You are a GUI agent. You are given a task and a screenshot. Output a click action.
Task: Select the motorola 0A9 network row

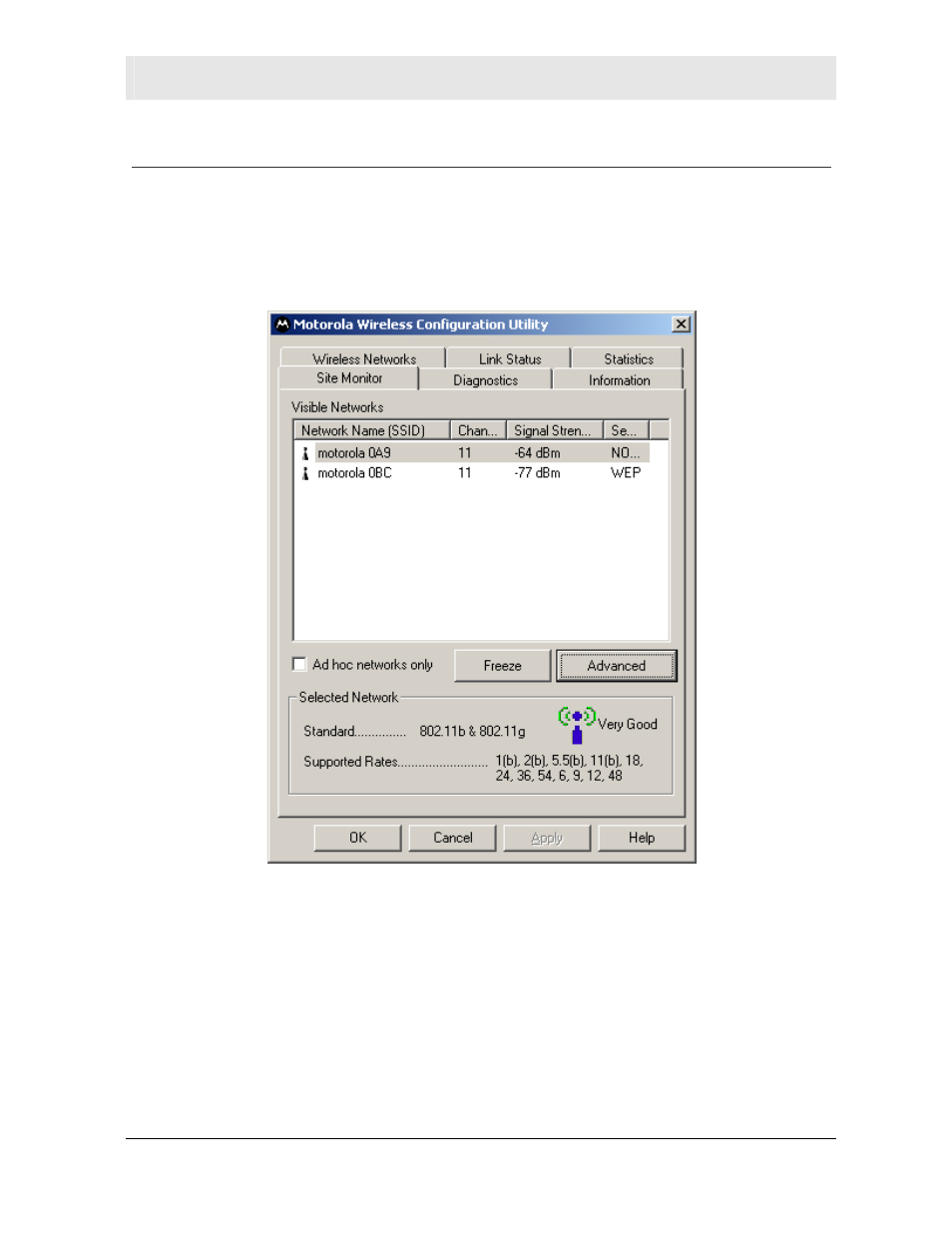pos(473,453)
